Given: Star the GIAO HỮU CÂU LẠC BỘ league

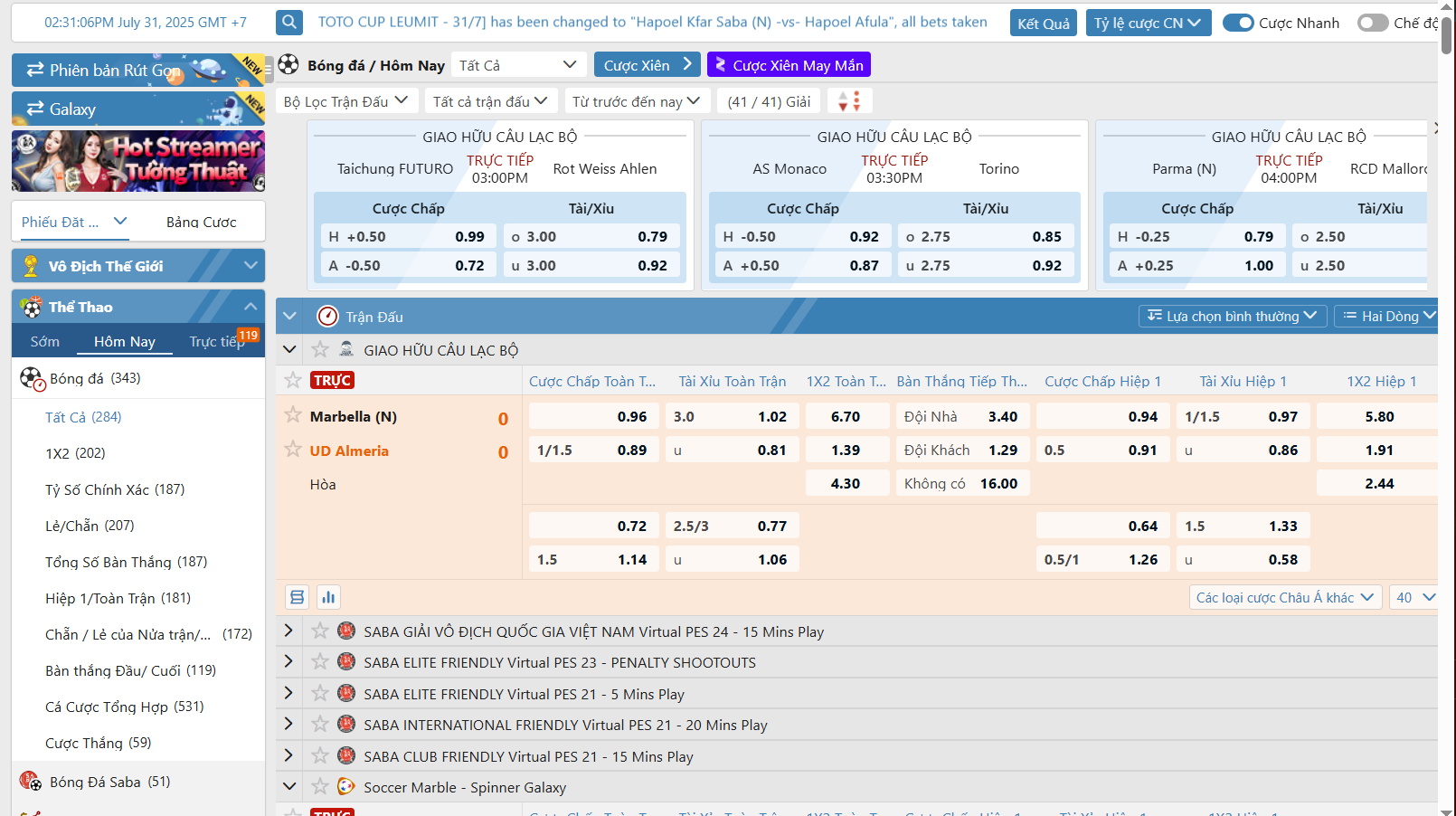Looking at the screenshot, I should [x=320, y=350].
